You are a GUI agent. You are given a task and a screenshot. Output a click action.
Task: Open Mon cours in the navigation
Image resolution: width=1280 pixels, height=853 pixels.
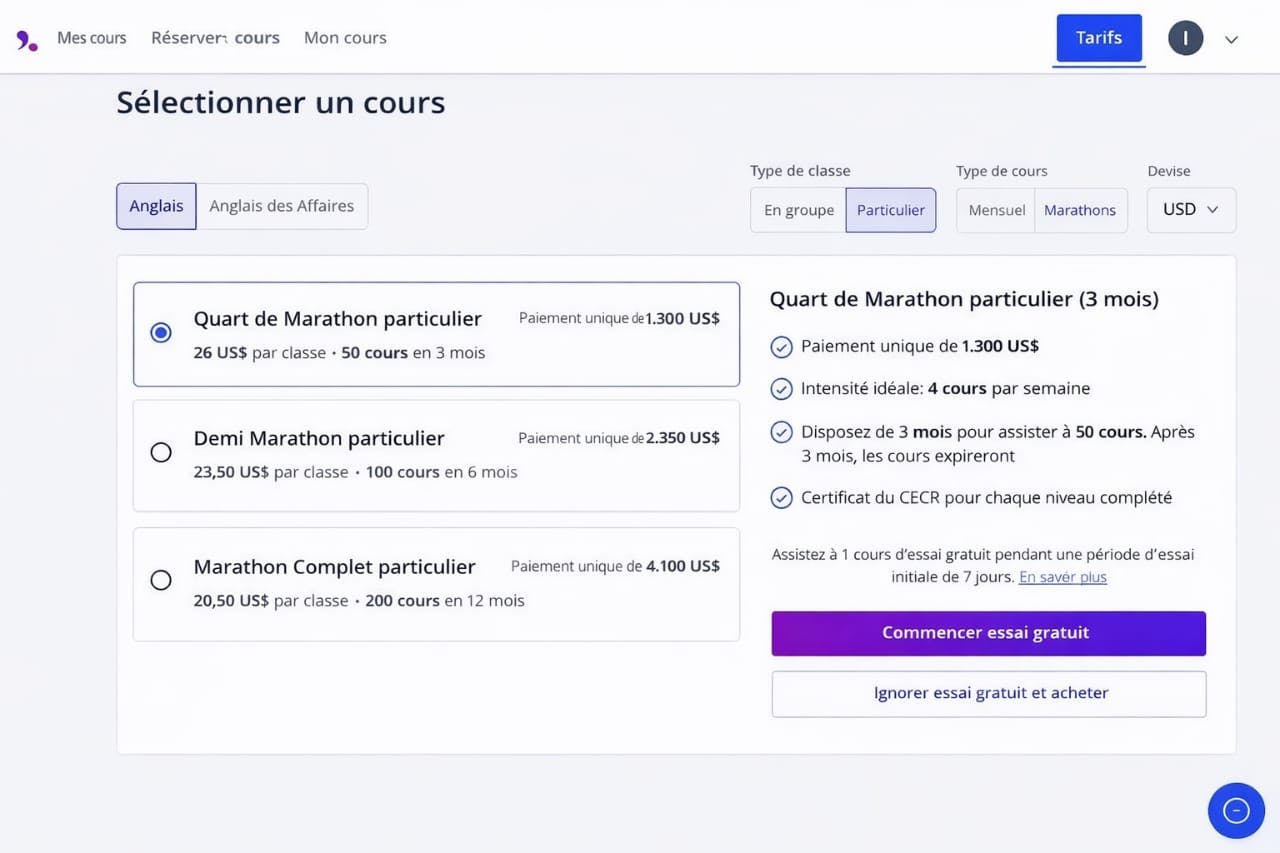[x=345, y=38]
